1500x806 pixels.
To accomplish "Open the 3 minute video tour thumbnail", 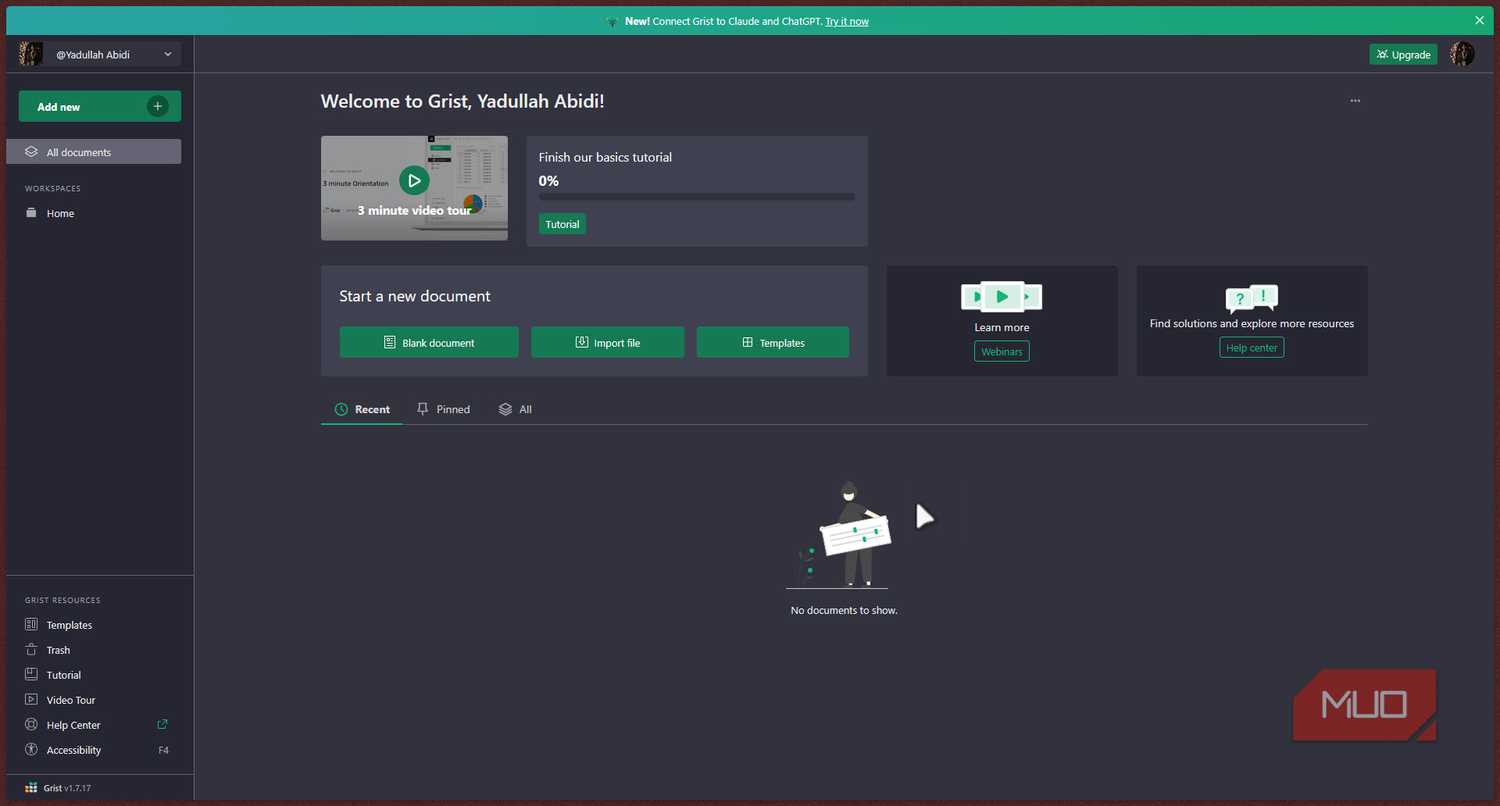I will coord(414,188).
